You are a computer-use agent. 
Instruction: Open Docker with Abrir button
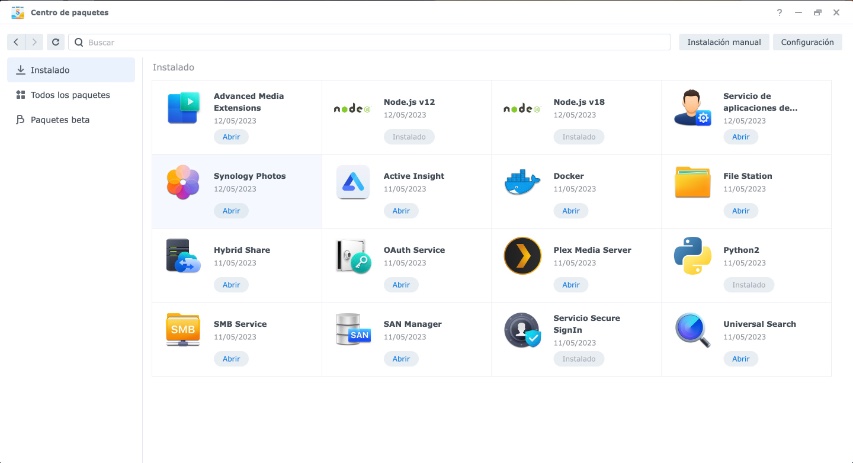[x=571, y=211]
